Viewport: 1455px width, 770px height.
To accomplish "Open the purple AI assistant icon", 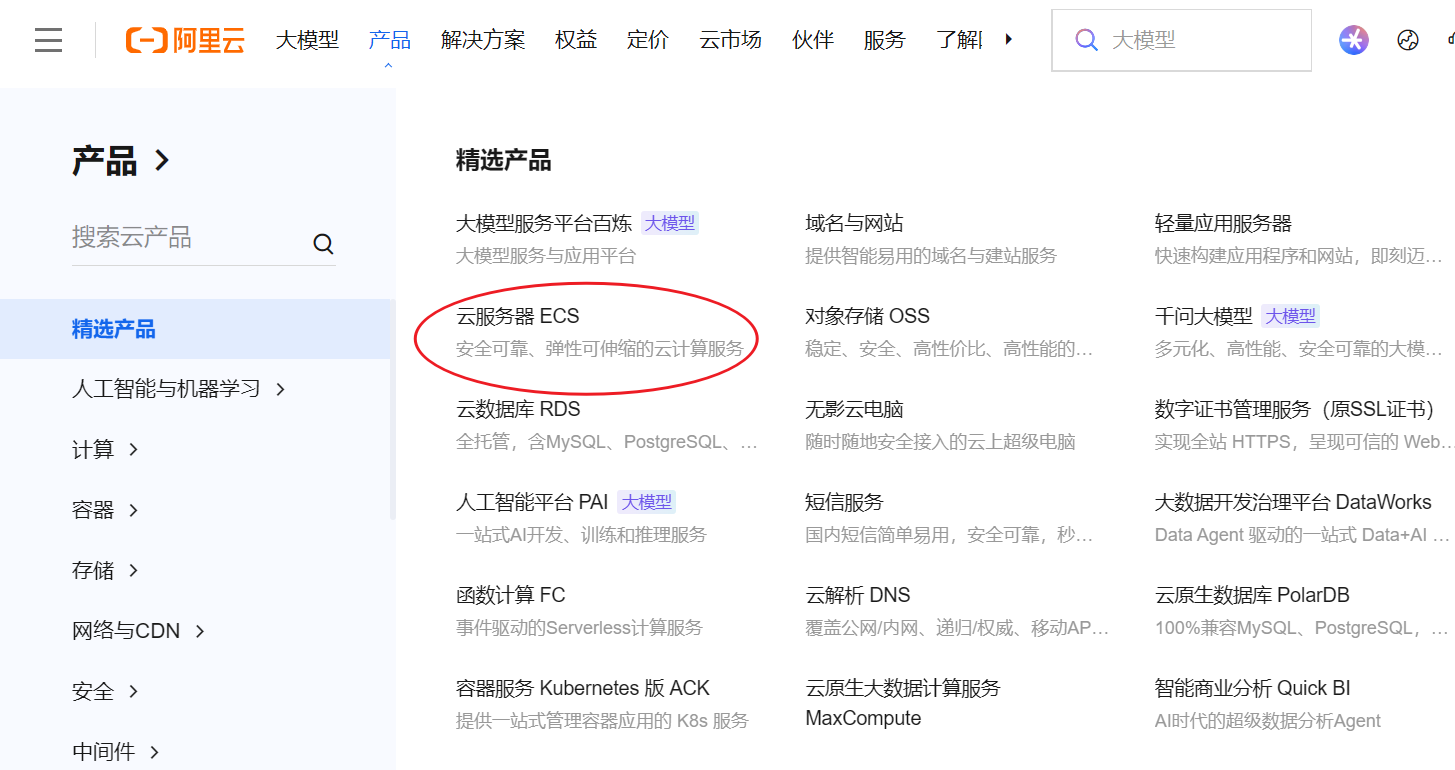I will (x=1354, y=40).
